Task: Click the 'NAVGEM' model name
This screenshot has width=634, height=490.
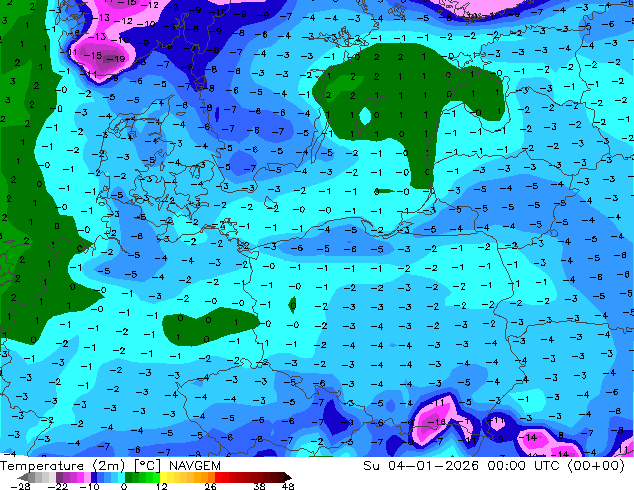Action: pos(195,466)
